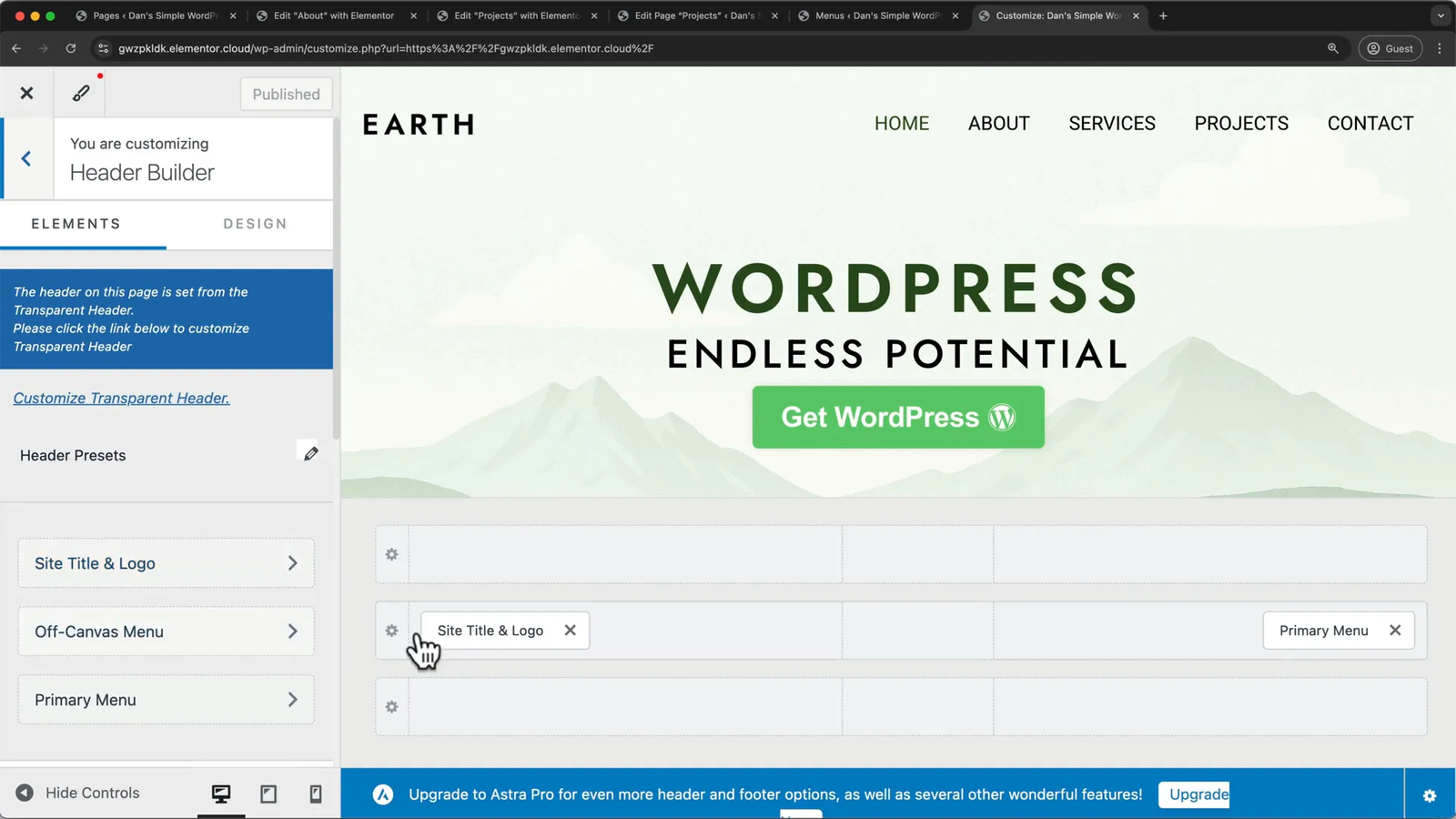Open ABOUT in the site navigation
Image resolution: width=1456 pixels, height=819 pixels.
tap(999, 124)
